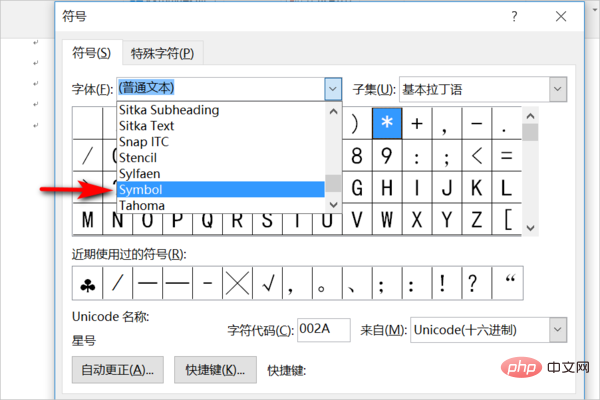Choose Symbol from the font list
Screen dimensions: 600x400
[220, 189]
